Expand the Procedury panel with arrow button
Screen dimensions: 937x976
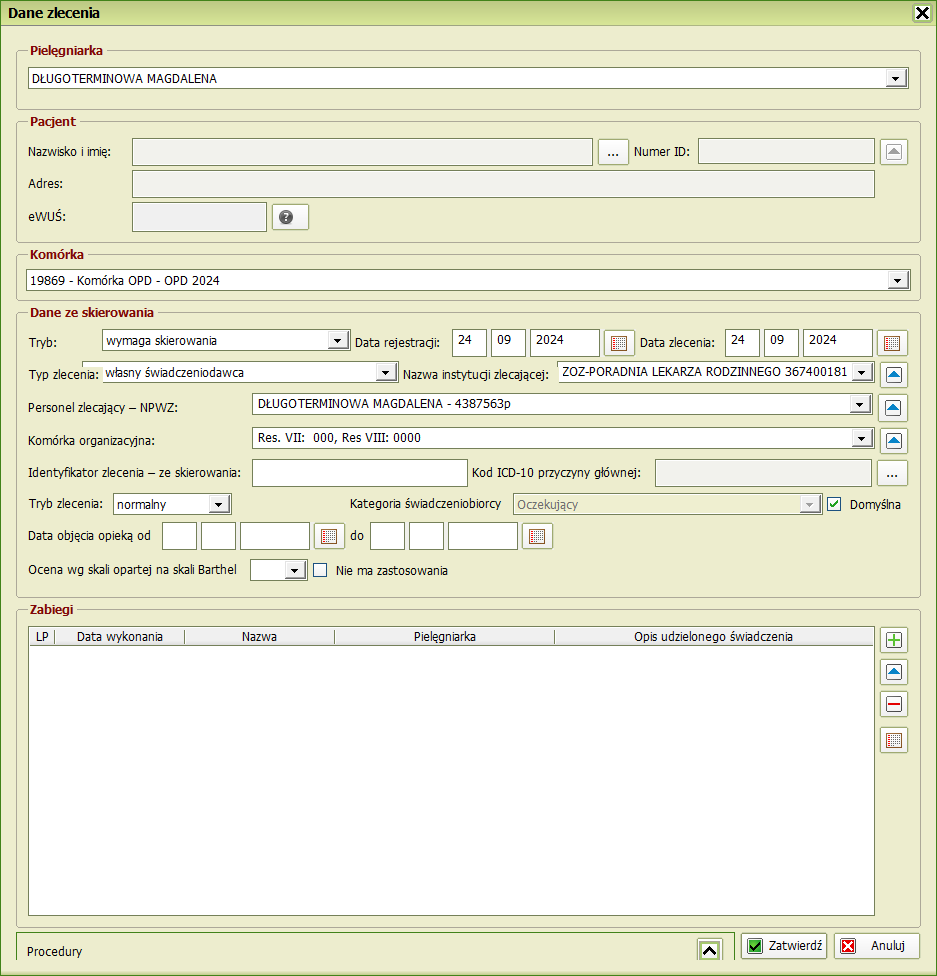[709, 950]
